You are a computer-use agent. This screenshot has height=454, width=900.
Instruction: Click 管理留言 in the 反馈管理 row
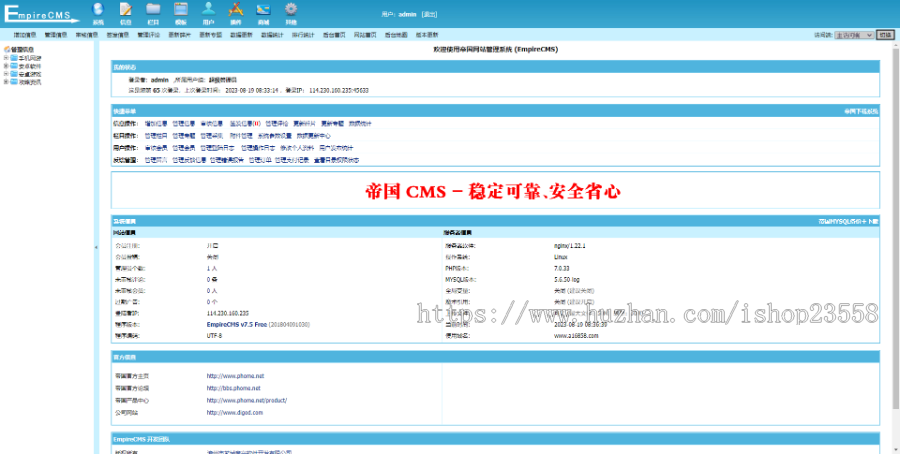pyautogui.click(x=156, y=161)
